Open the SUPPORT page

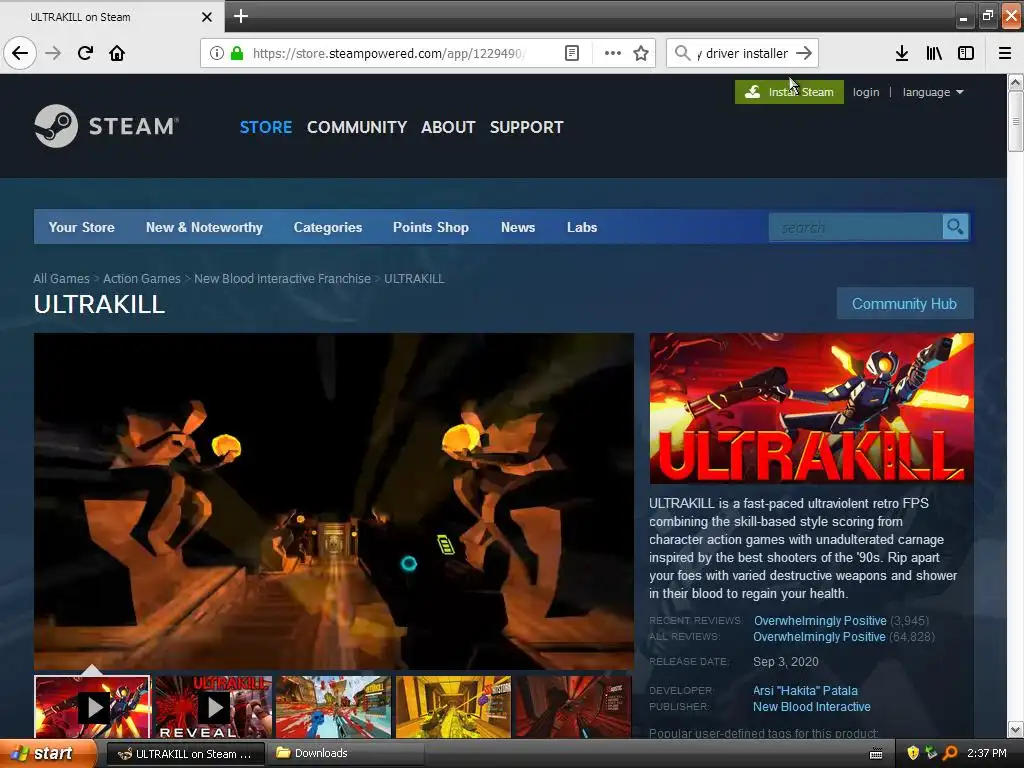[x=526, y=127]
